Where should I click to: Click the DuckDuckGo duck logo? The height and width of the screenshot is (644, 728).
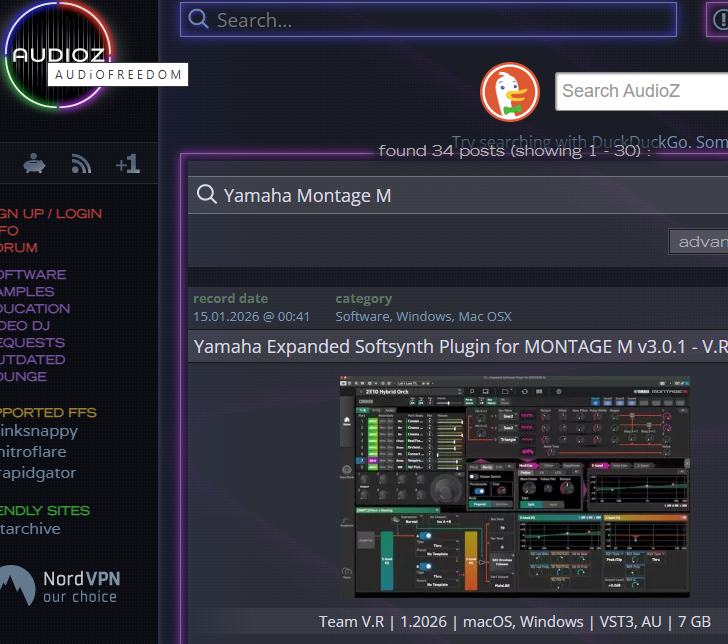tap(510, 92)
